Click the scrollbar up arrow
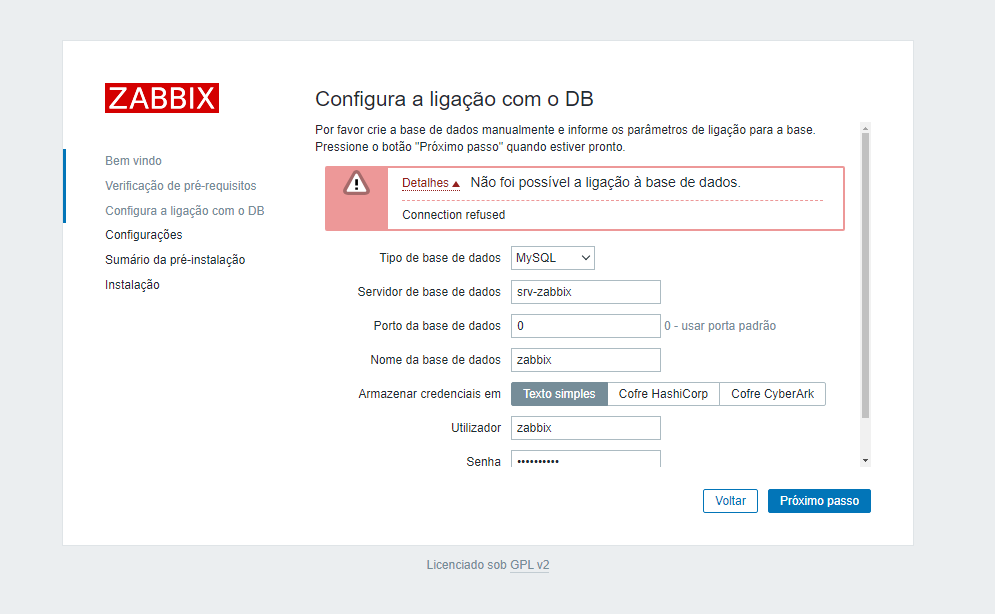This screenshot has height=614, width=995. 866,128
